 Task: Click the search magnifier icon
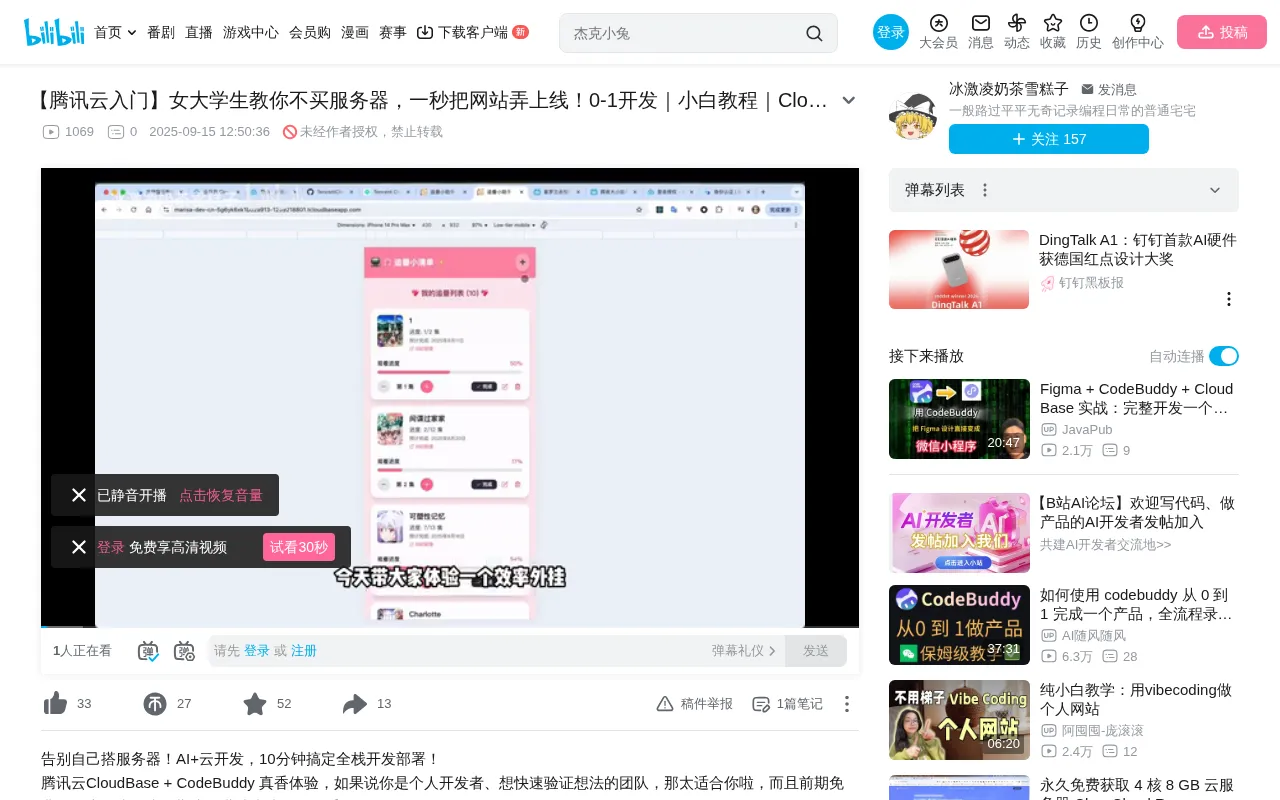[814, 33]
